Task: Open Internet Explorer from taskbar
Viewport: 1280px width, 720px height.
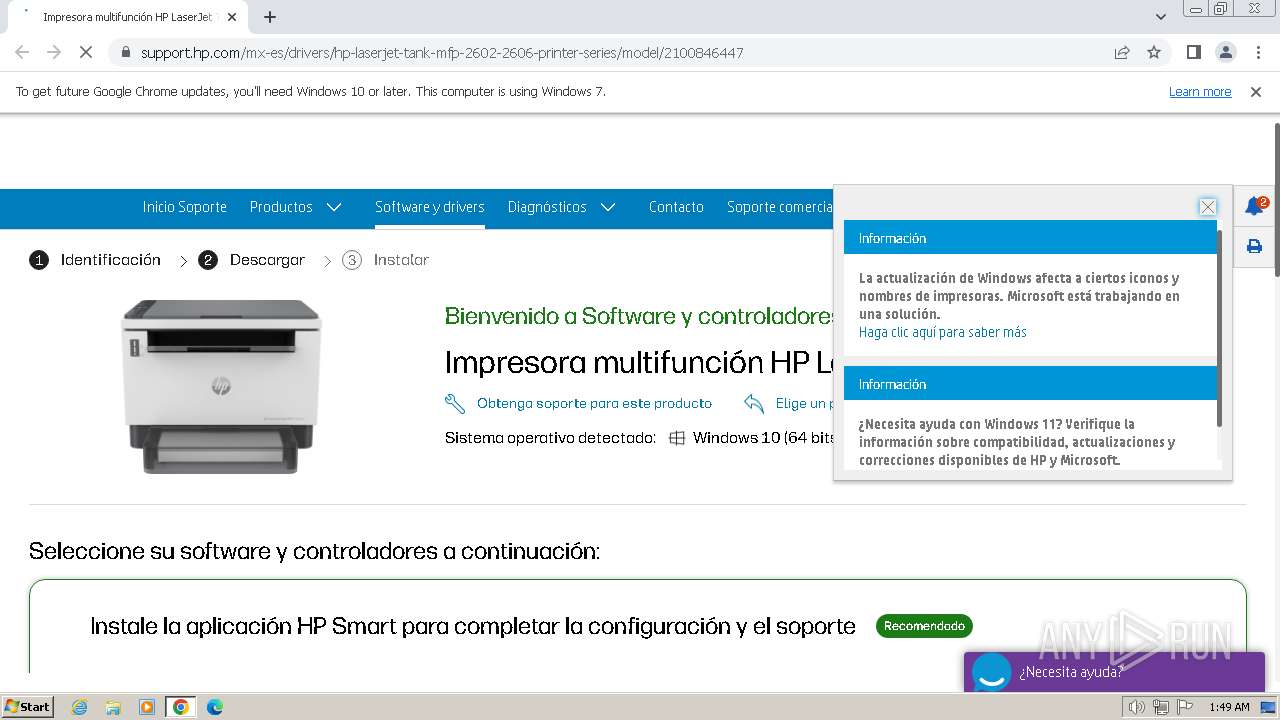Action: [80, 707]
